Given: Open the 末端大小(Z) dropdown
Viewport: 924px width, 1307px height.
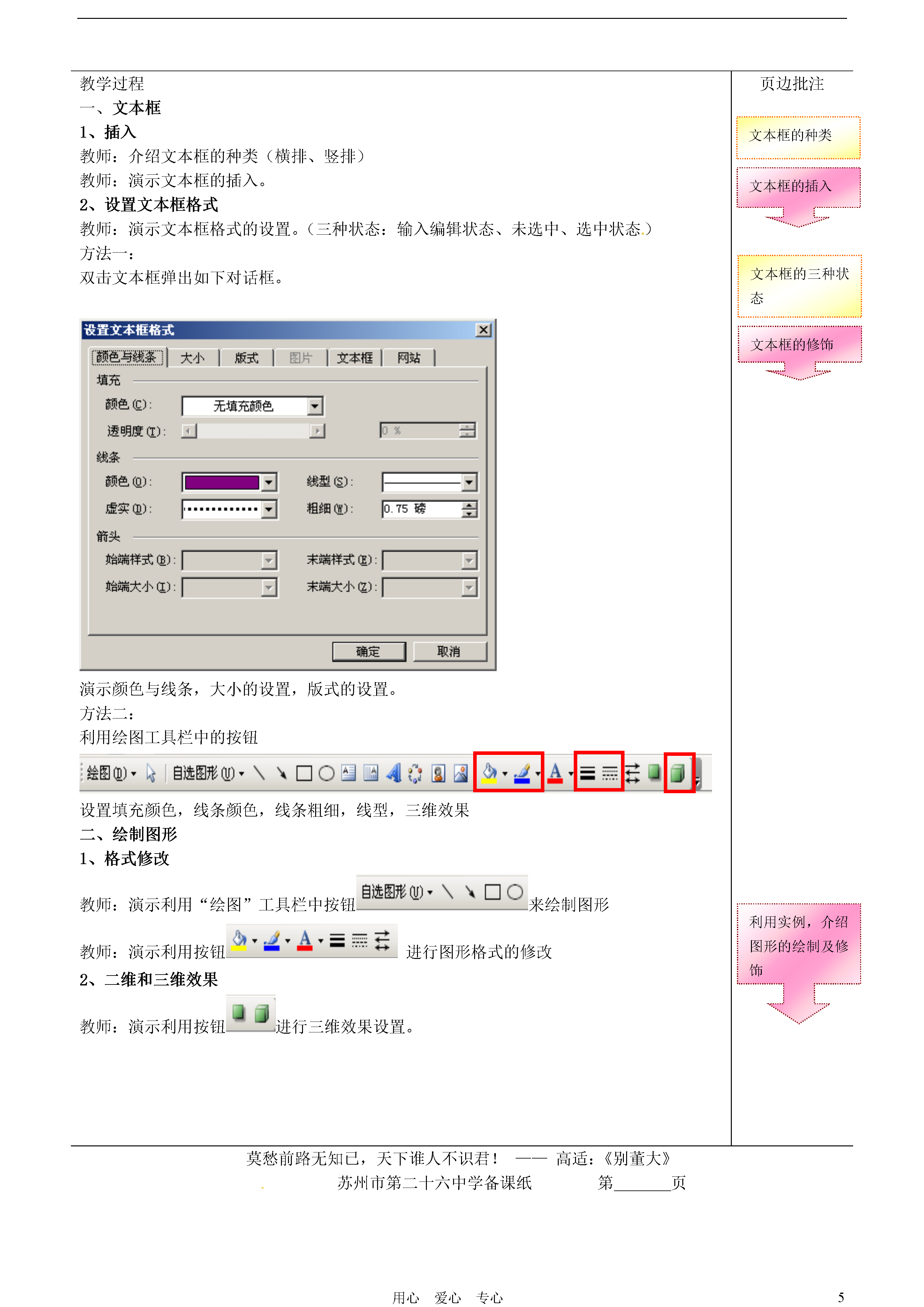Looking at the screenshot, I should 430,587.
